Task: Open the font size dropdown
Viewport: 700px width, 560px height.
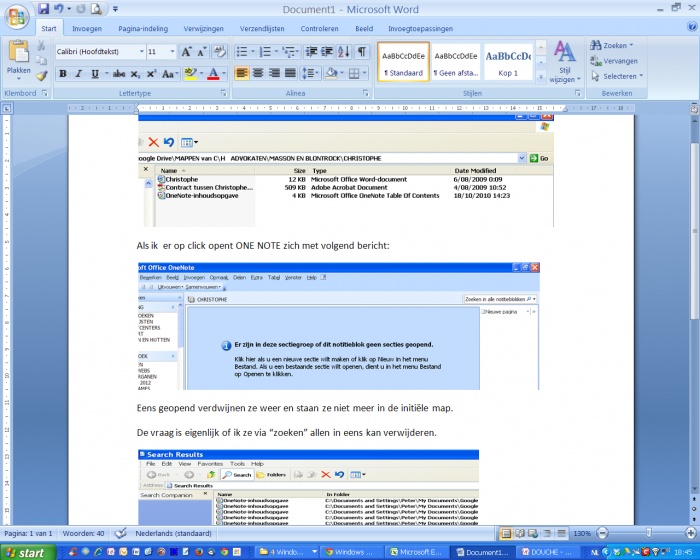Action: click(172, 52)
